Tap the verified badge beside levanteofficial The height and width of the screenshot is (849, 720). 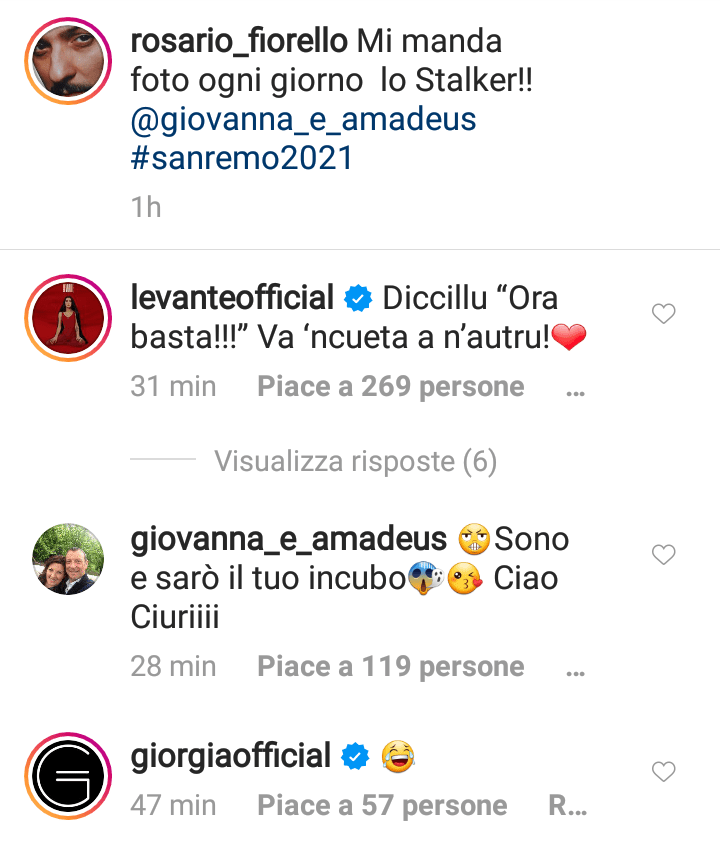[355, 299]
